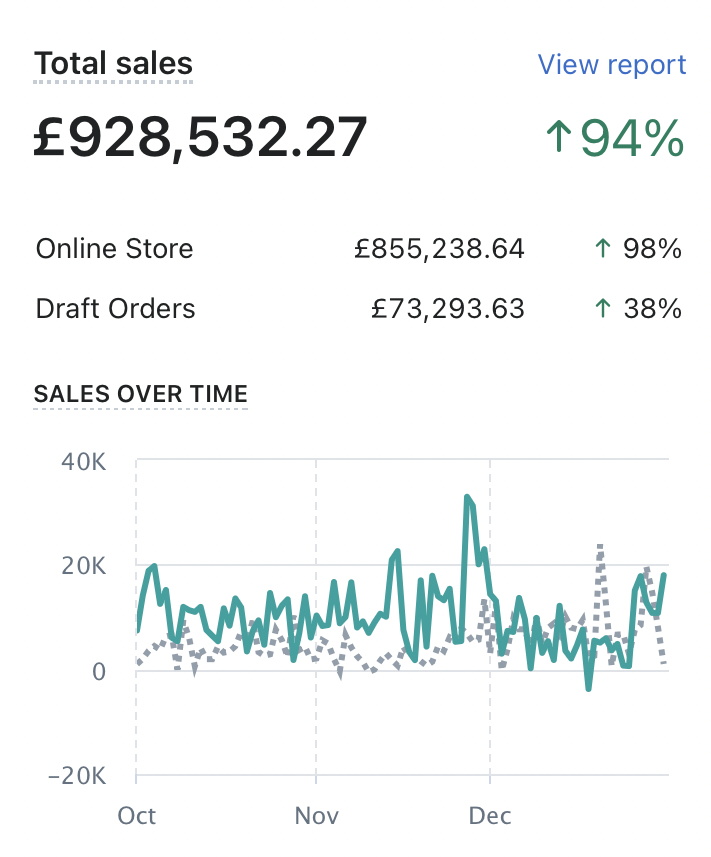
Task: Click the 20K y-axis label
Action: (84, 566)
